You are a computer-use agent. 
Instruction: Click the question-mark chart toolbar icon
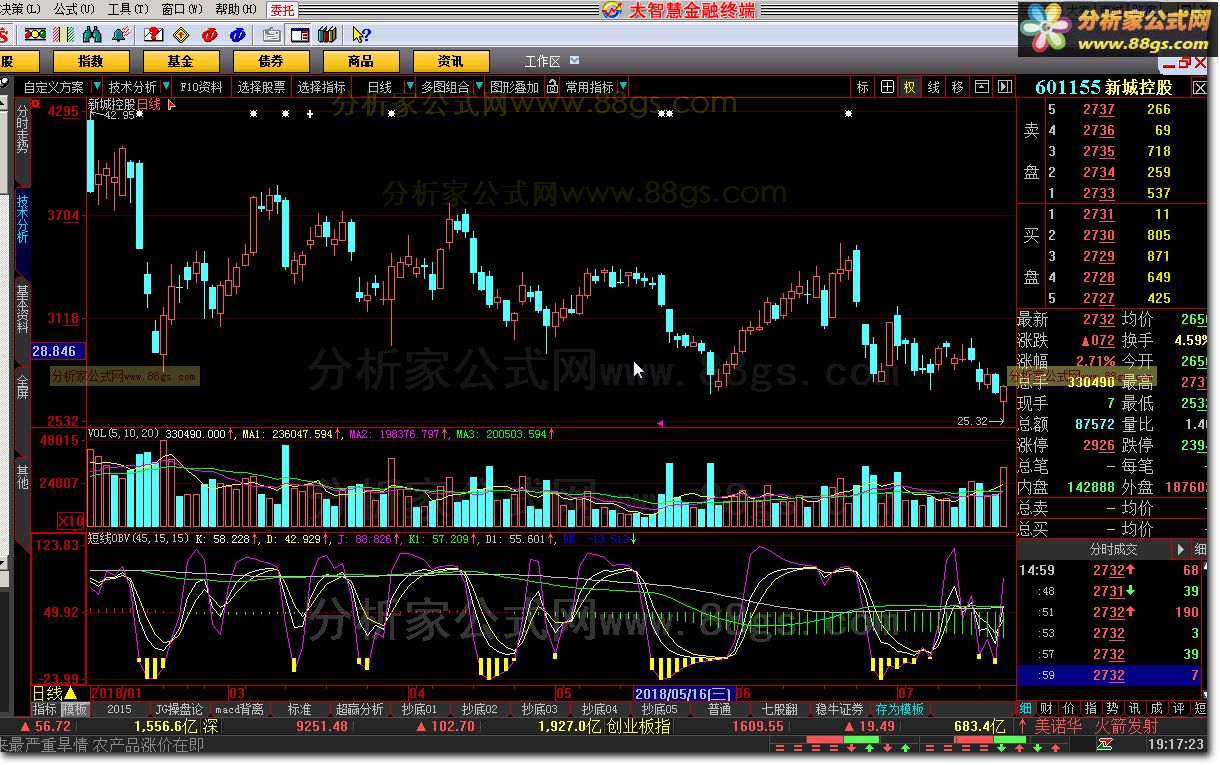tap(152, 35)
